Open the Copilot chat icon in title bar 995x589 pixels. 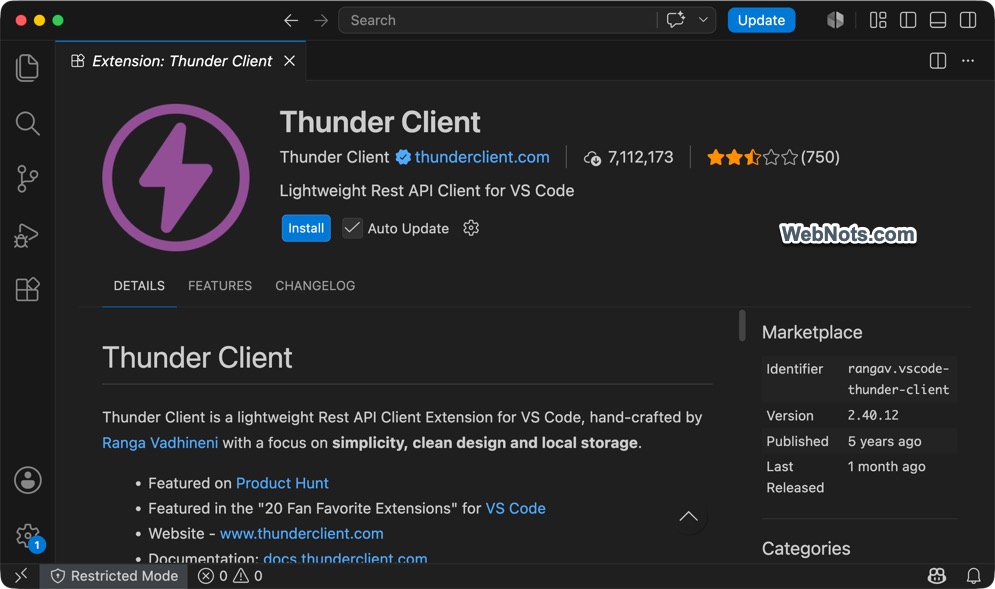pos(676,20)
